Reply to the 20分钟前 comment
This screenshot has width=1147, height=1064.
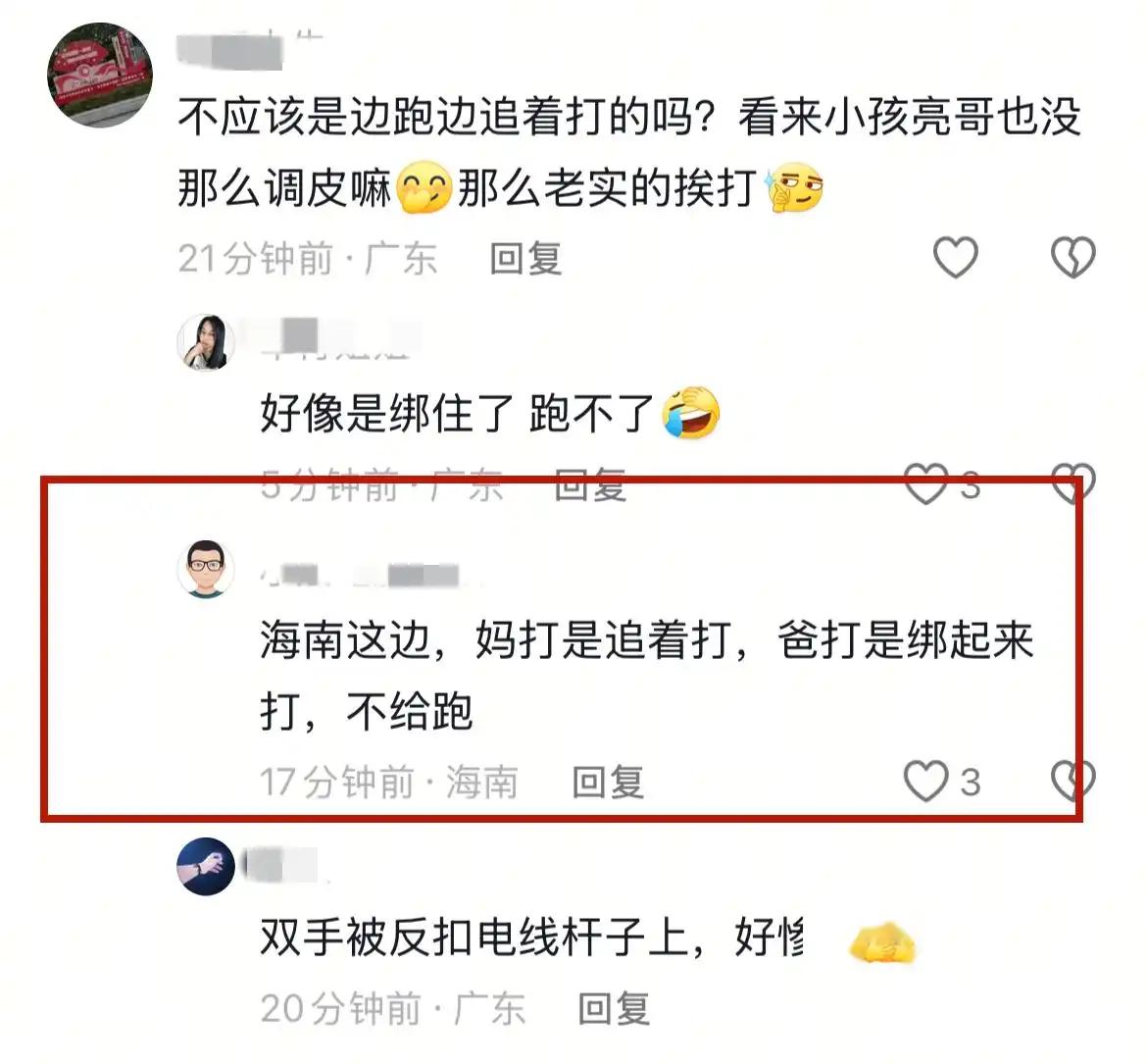click(614, 1008)
